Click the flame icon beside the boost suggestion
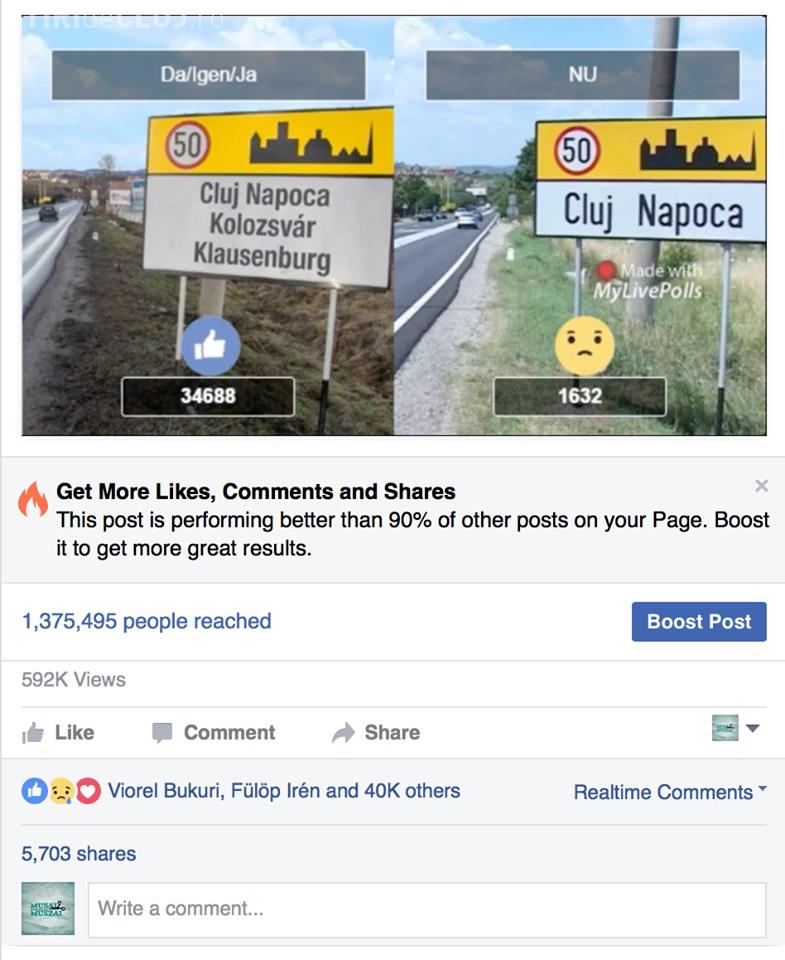The height and width of the screenshot is (960, 785). 33,499
